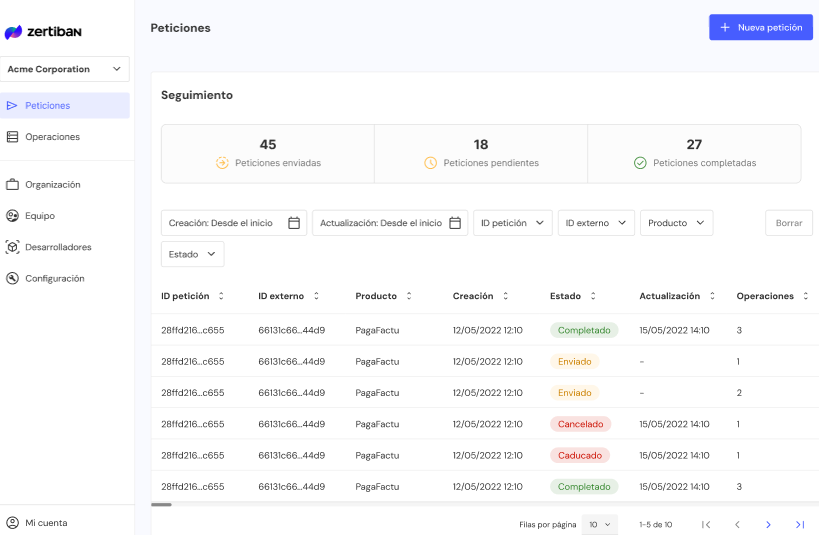Go to the last page of results
819x535 pixels.
(x=799, y=524)
